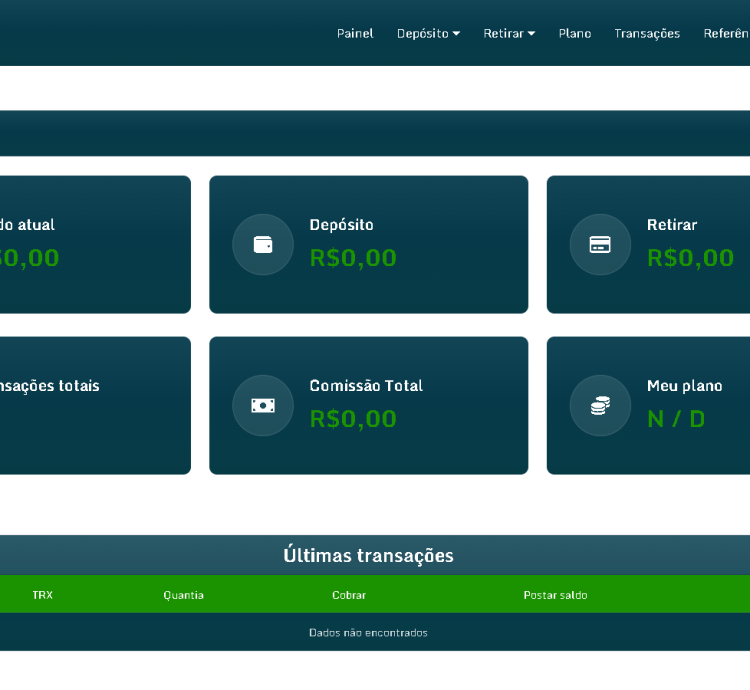Click the Cobrar column header
This screenshot has width=750, height=690.
(x=349, y=595)
